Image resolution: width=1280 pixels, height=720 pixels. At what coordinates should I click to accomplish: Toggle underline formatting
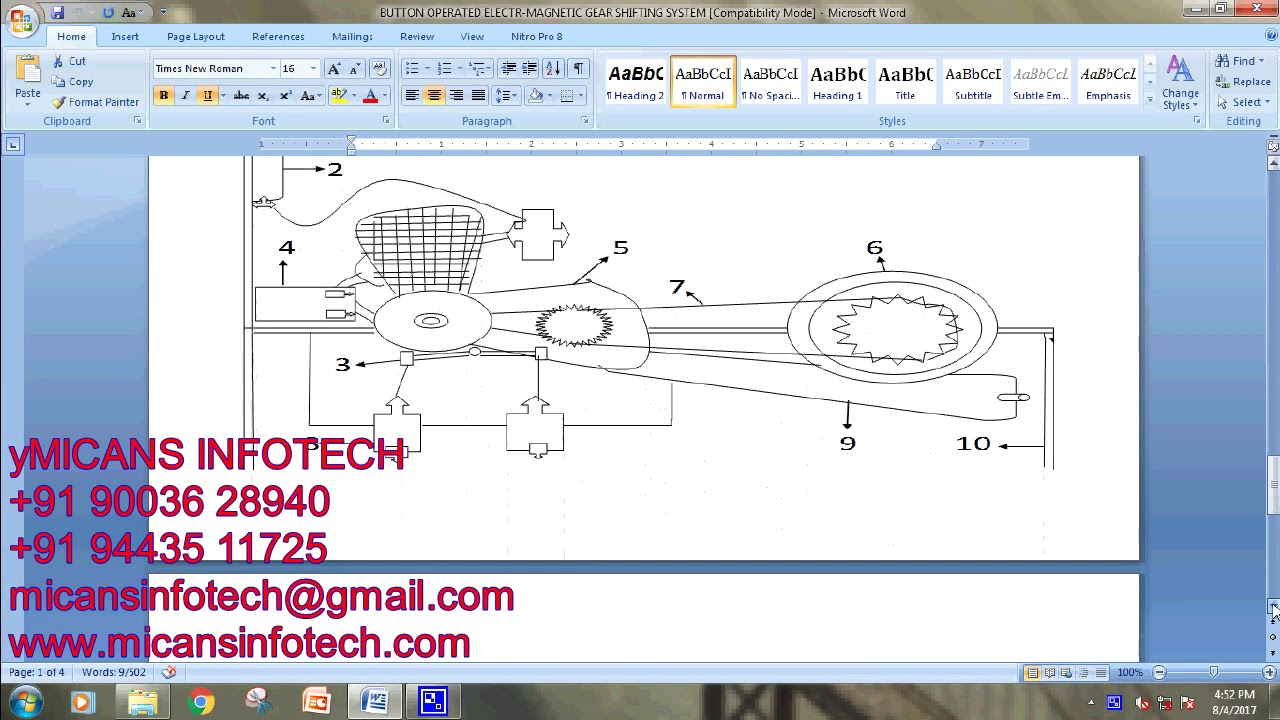coord(207,96)
